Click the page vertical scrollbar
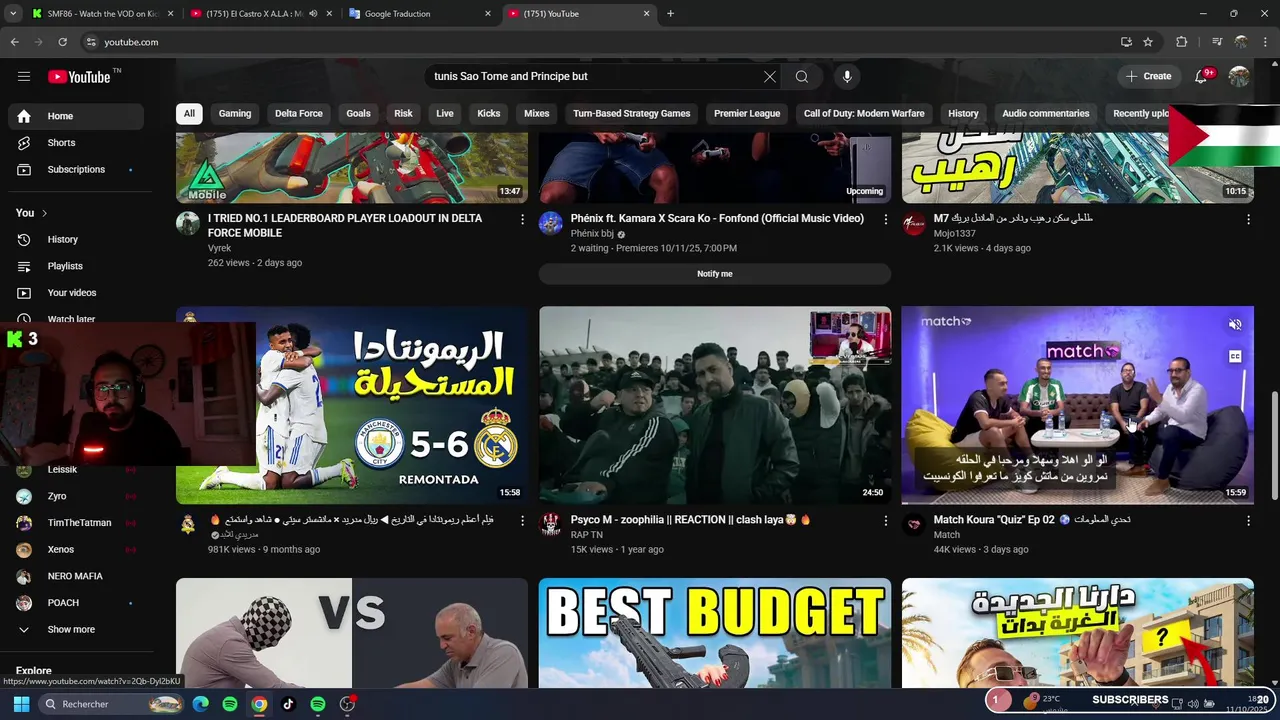 (1274, 445)
